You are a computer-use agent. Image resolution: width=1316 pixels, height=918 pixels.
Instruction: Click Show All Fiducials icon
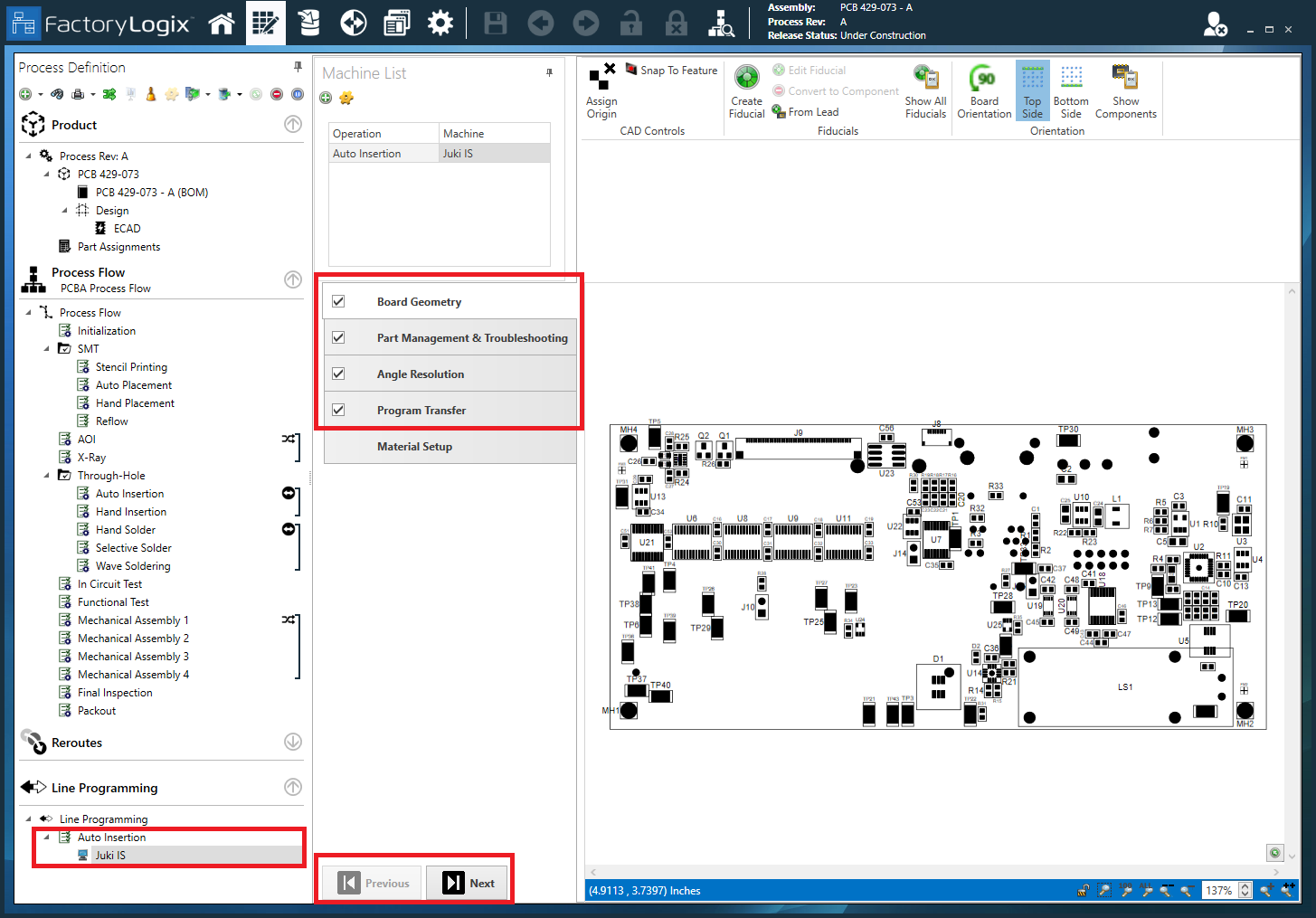(925, 91)
